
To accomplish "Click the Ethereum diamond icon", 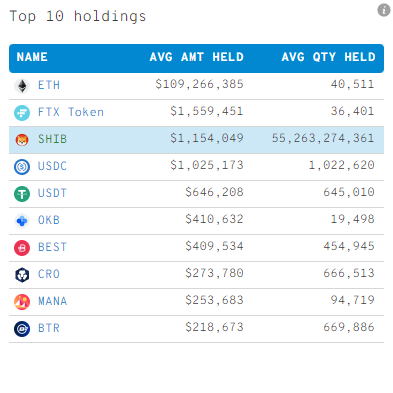I will (x=22, y=86).
